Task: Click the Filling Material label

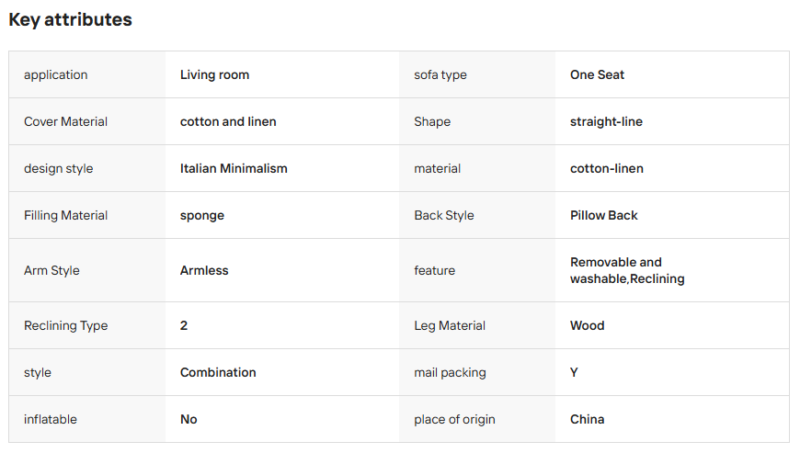Action: point(66,215)
